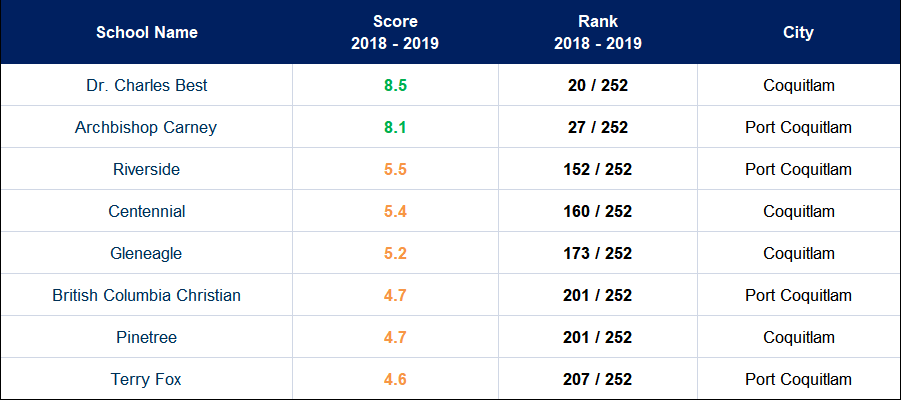
Task: Open the Terry Fox school link
Action: coord(147,379)
